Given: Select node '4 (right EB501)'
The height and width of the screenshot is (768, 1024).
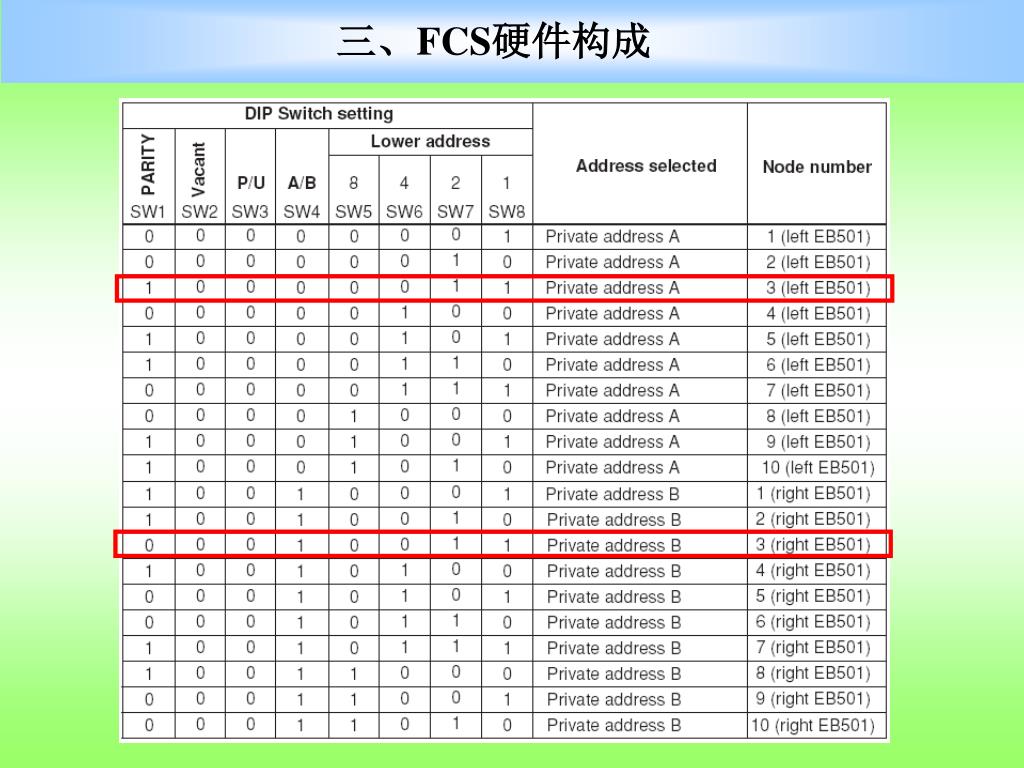Looking at the screenshot, I should pos(813,570).
